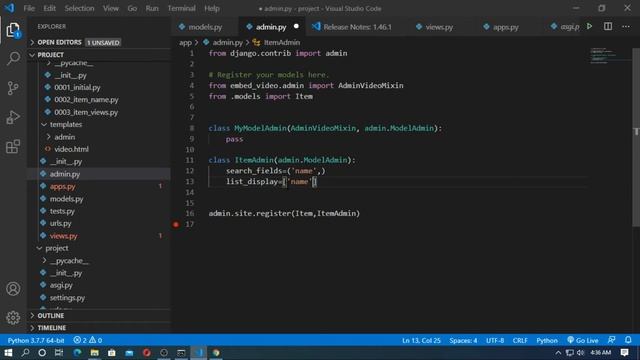Change the UTF-8 encoding
The height and width of the screenshot is (360, 640).
tap(495, 340)
